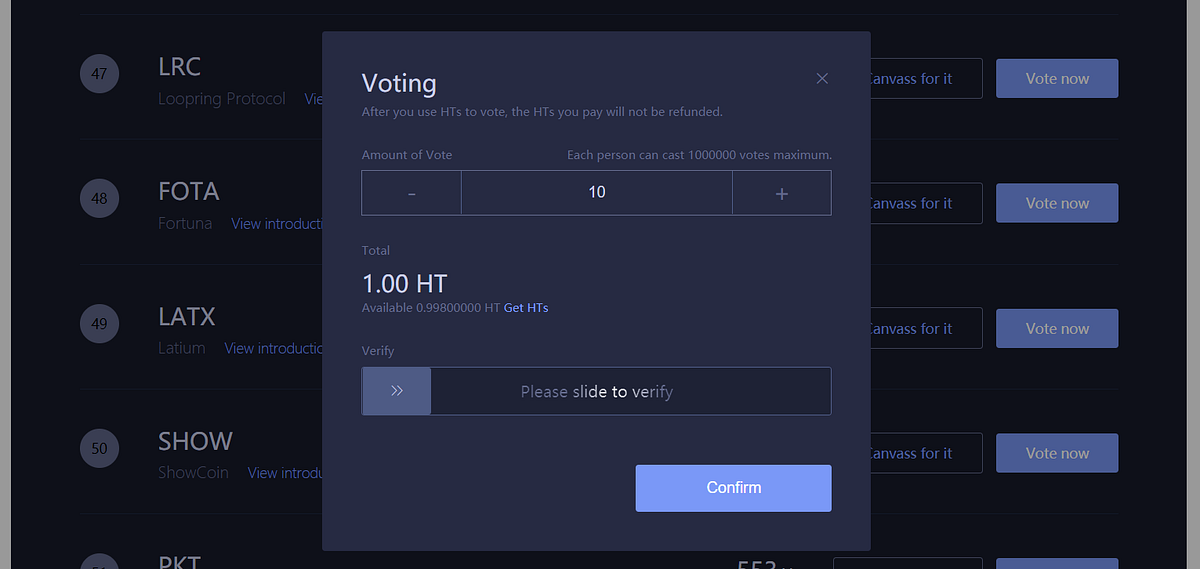The height and width of the screenshot is (569, 1200).
Task: Click Vote now for FOTA
Action: tap(1057, 203)
